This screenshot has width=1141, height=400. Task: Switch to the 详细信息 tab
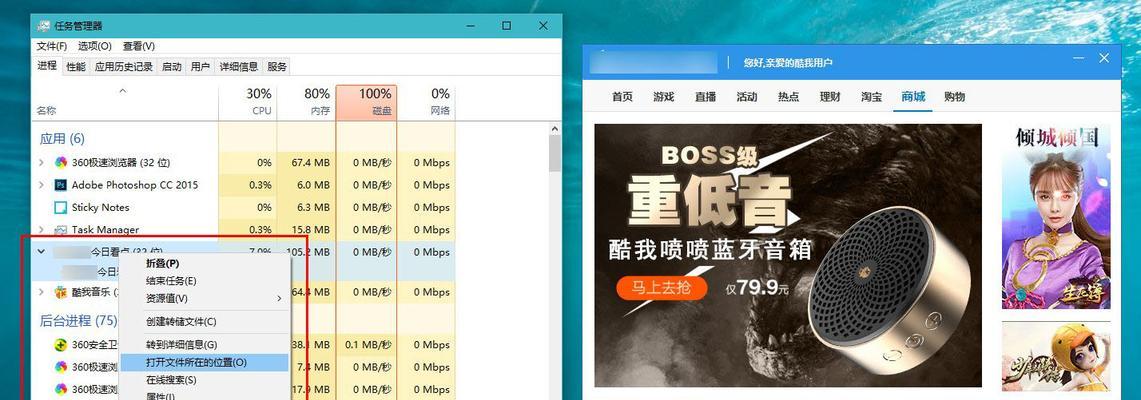click(239, 67)
